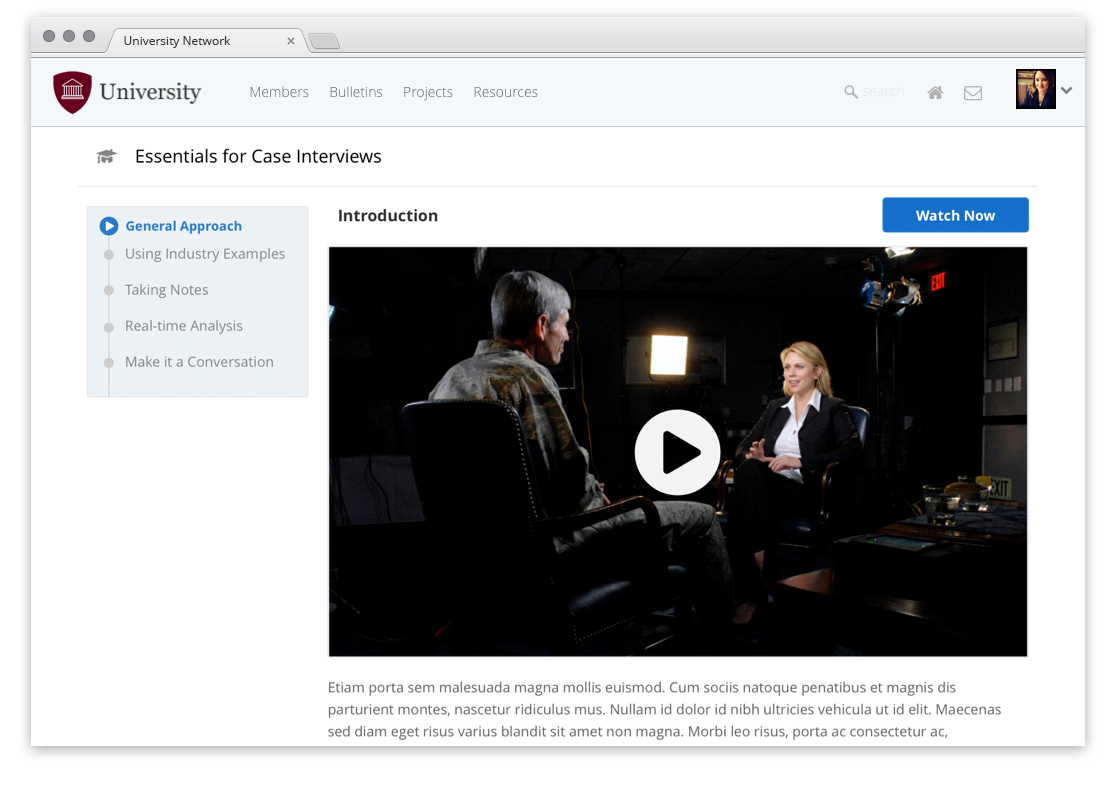Close the University Network tab
The image size is (1116, 786).
point(290,41)
